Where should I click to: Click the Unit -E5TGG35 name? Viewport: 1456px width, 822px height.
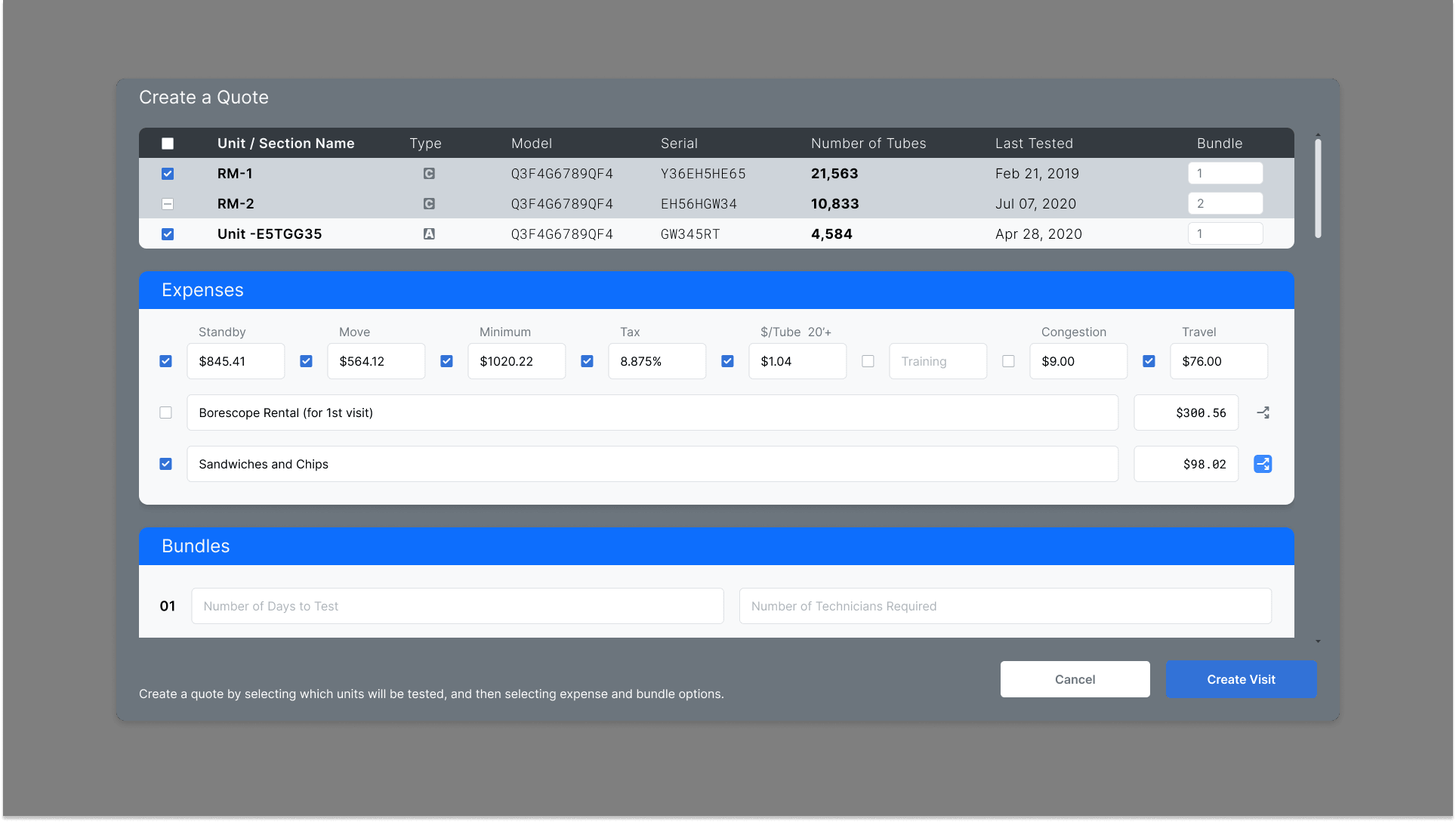pos(270,234)
